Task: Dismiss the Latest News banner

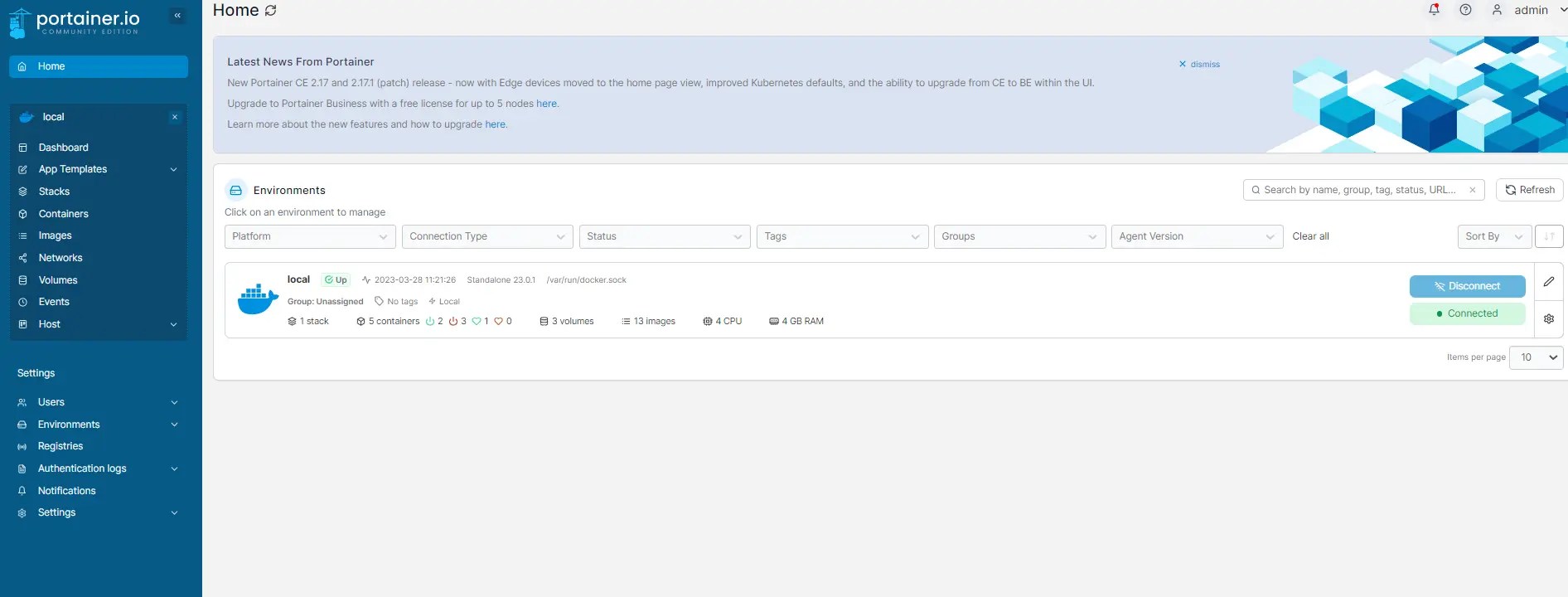Action: coord(1199,64)
